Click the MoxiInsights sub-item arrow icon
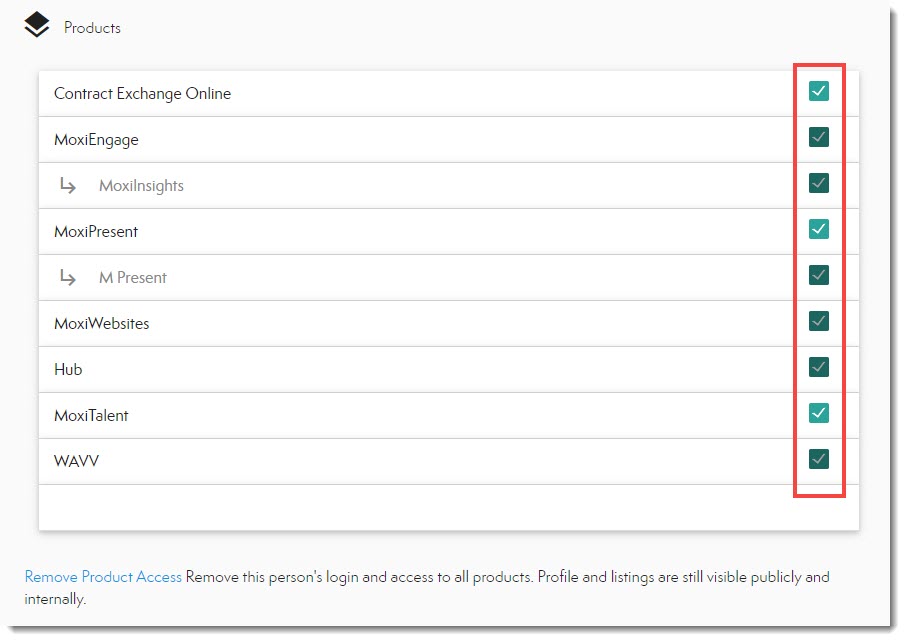 tap(68, 185)
